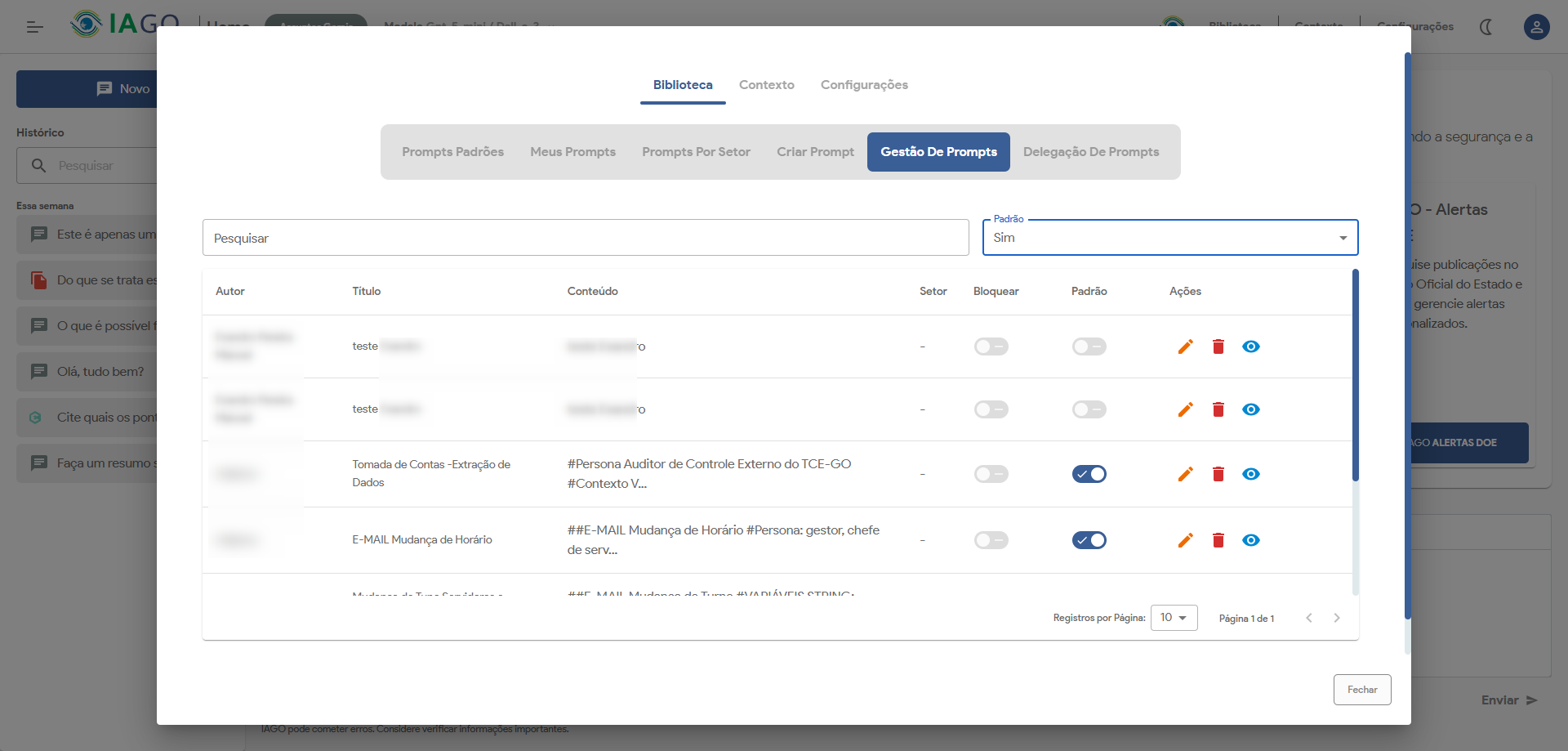Click the trash icon for Tomada de Contas
This screenshot has height=751, width=1568.
1218,474
